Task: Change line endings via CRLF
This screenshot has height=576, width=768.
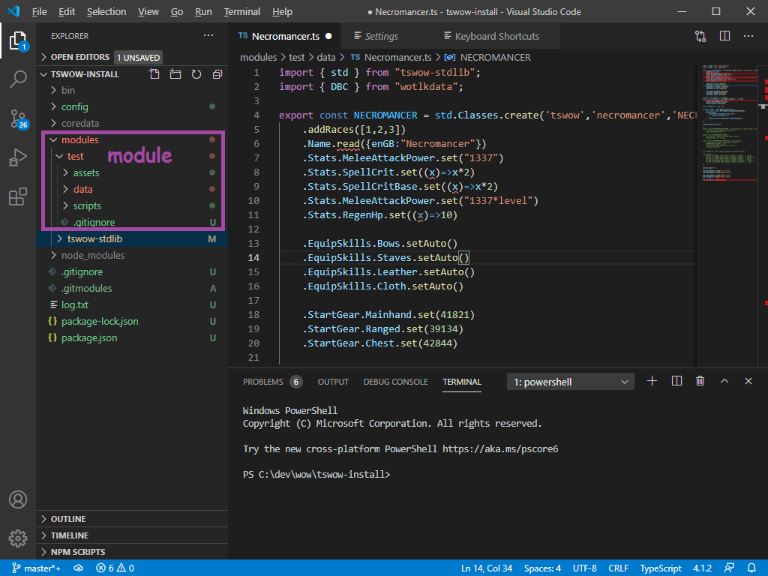Action: coord(618,568)
